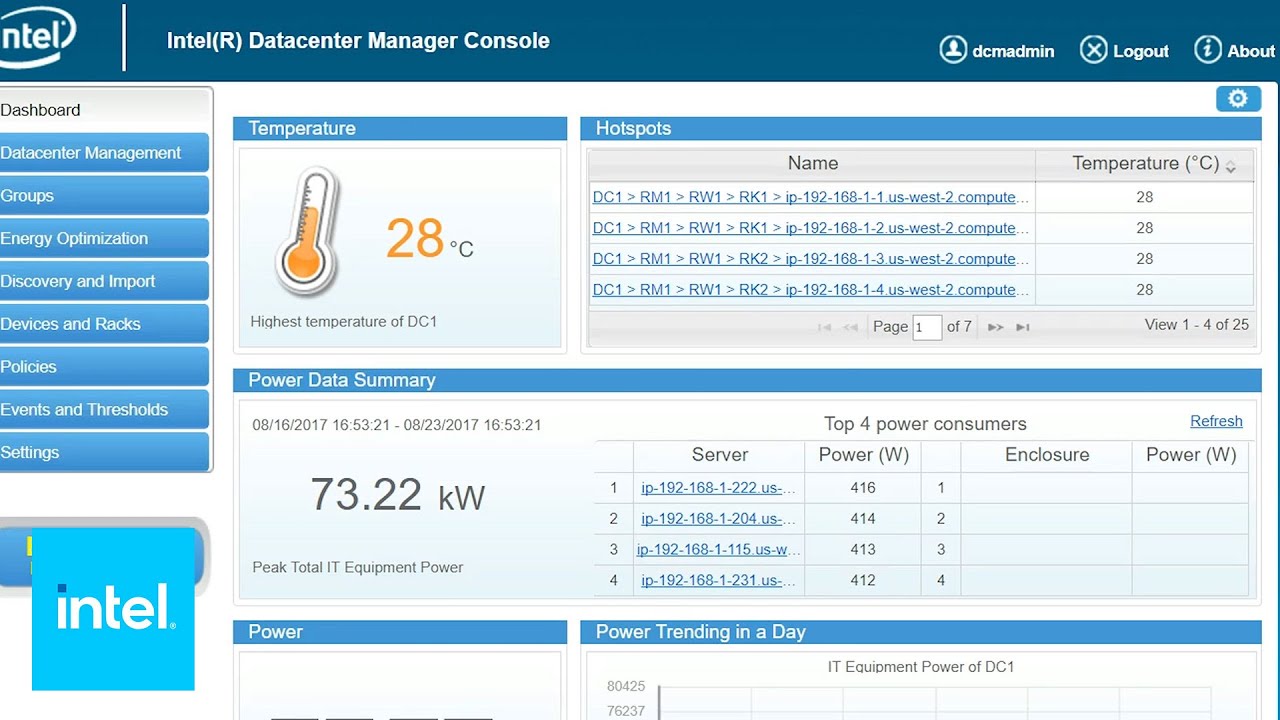Click the Name column header
The width and height of the screenshot is (1280, 720).
coord(812,164)
